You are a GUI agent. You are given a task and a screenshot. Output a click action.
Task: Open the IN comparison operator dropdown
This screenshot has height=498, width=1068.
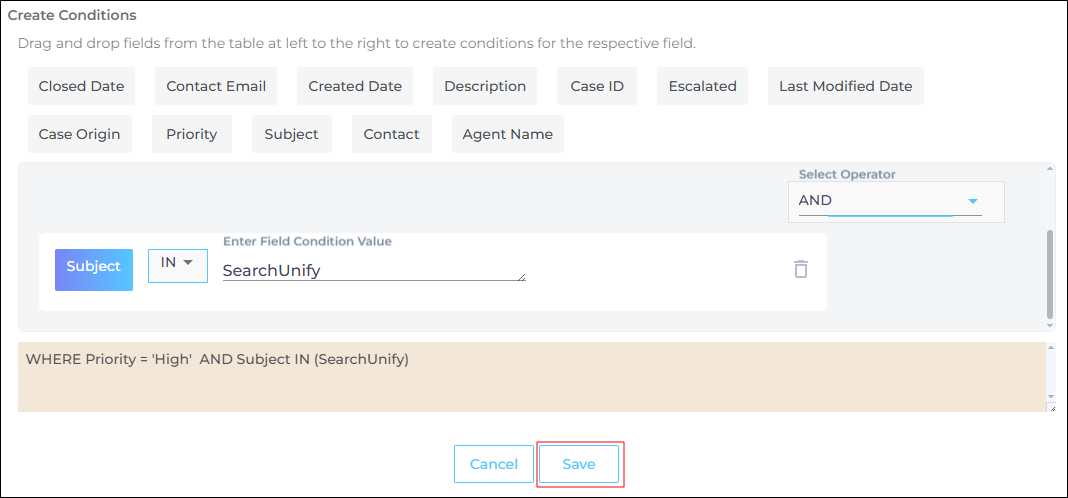(178, 265)
